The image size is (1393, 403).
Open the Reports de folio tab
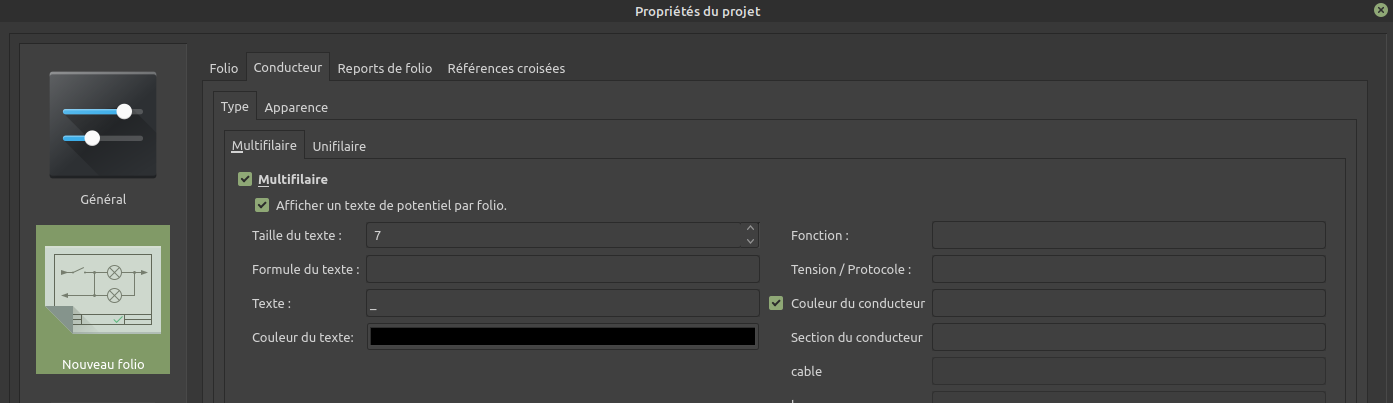click(x=385, y=69)
